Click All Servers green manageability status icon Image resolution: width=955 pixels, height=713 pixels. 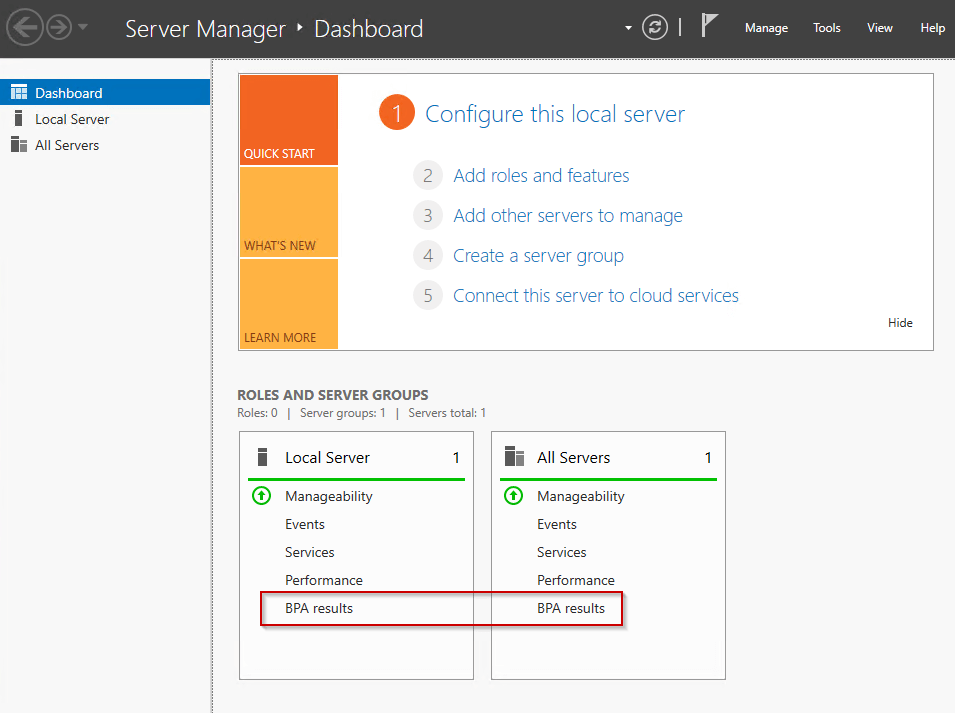513,496
